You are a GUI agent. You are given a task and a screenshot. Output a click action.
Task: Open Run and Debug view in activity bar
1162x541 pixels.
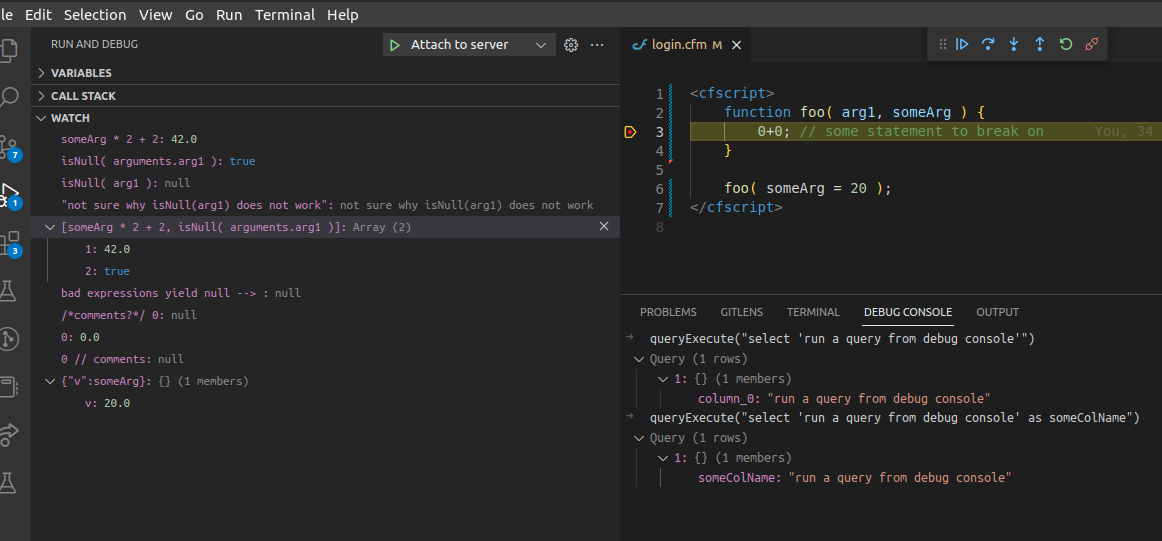10,196
